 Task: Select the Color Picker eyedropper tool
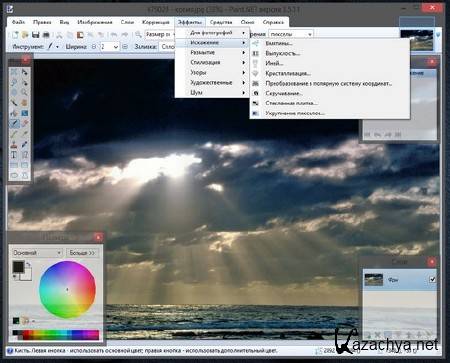click(x=25, y=134)
